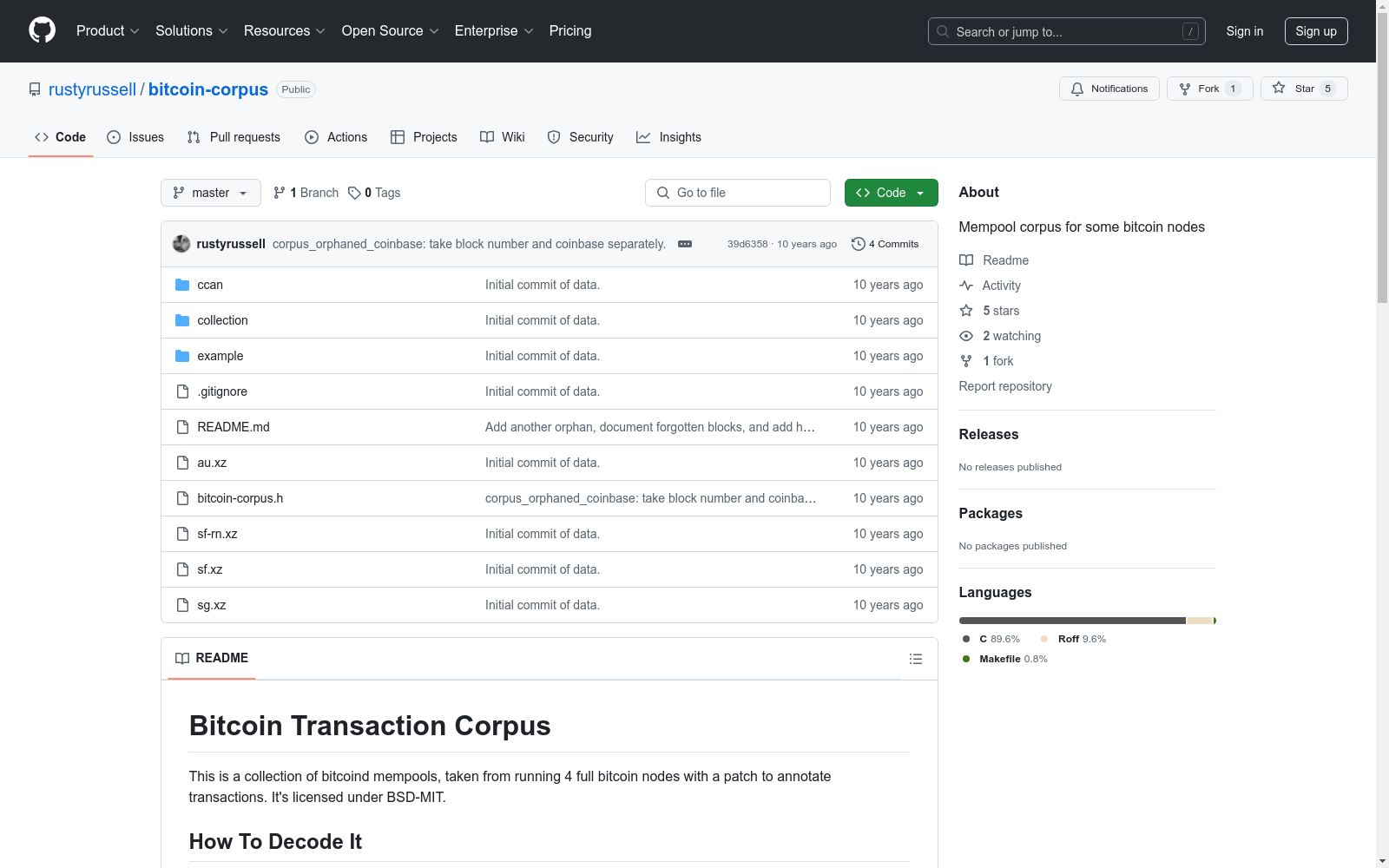The image size is (1389, 868).
Task: Click the book icon next to Readme
Action: [x=966, y=260]
